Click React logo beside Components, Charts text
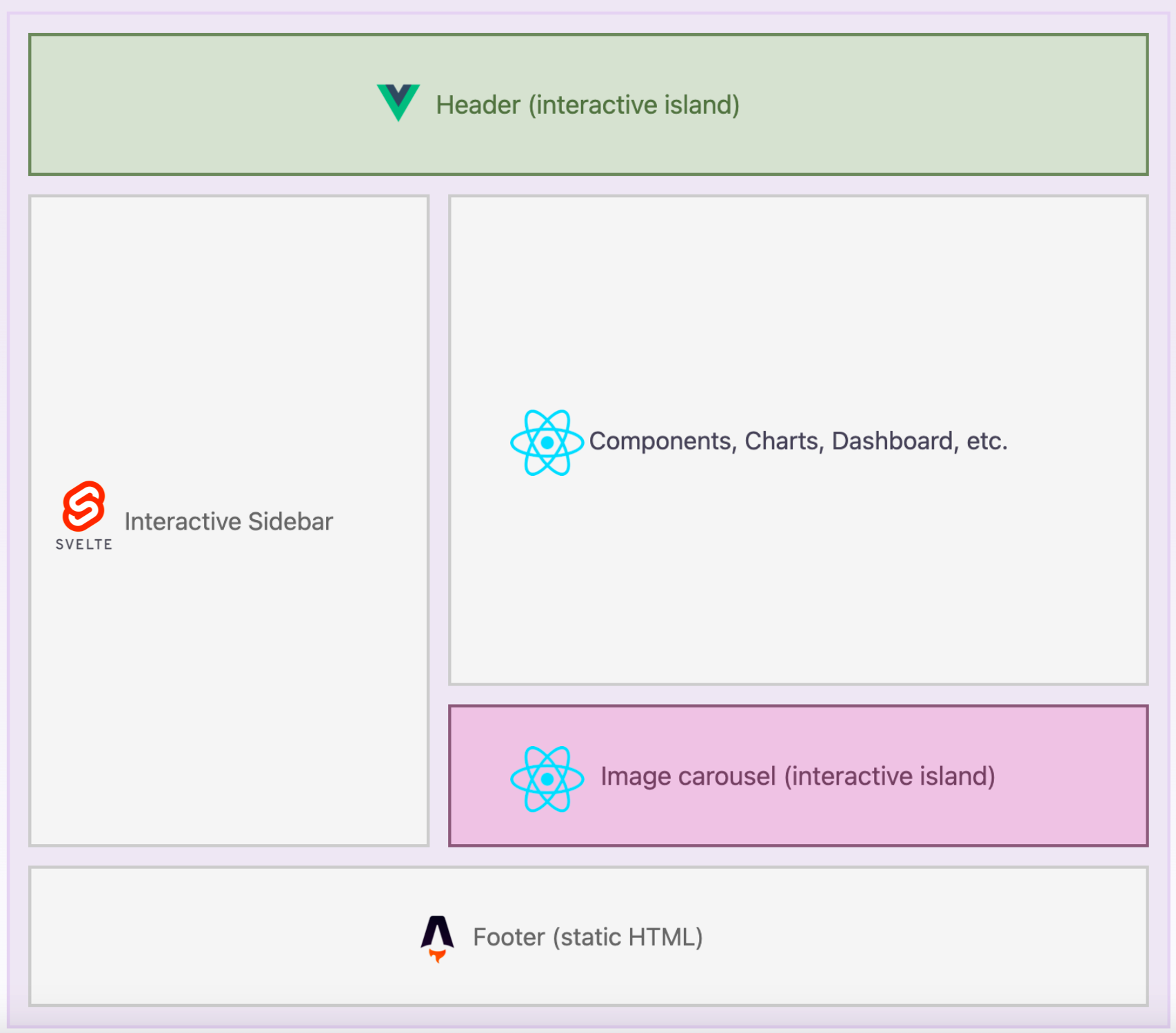 click(547, 443)
